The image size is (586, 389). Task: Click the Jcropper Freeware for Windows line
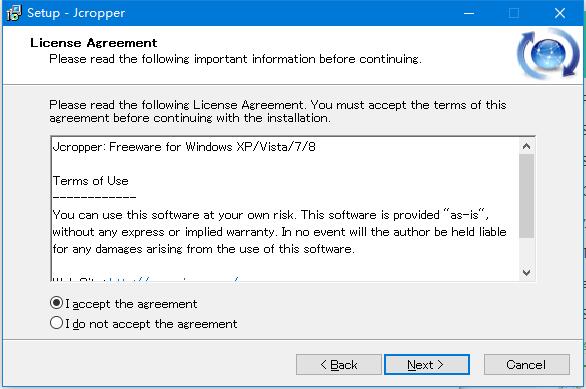(184, 146)
